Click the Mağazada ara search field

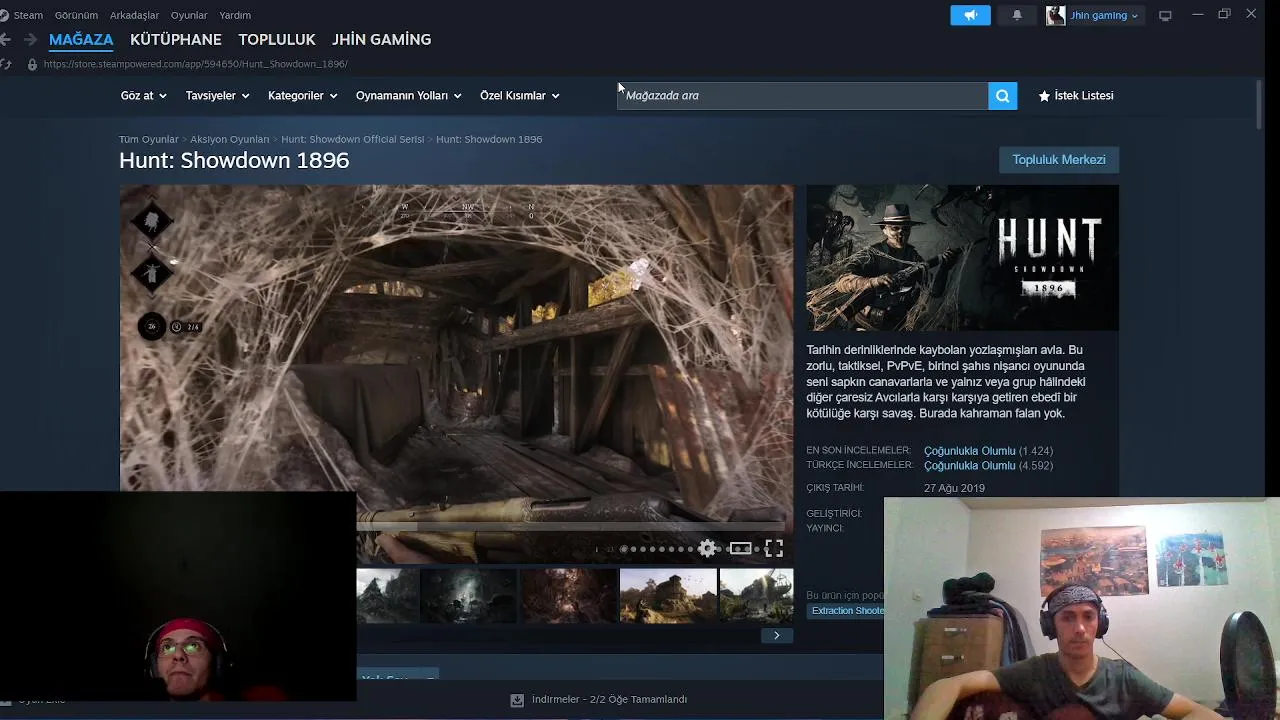point(802,95)
